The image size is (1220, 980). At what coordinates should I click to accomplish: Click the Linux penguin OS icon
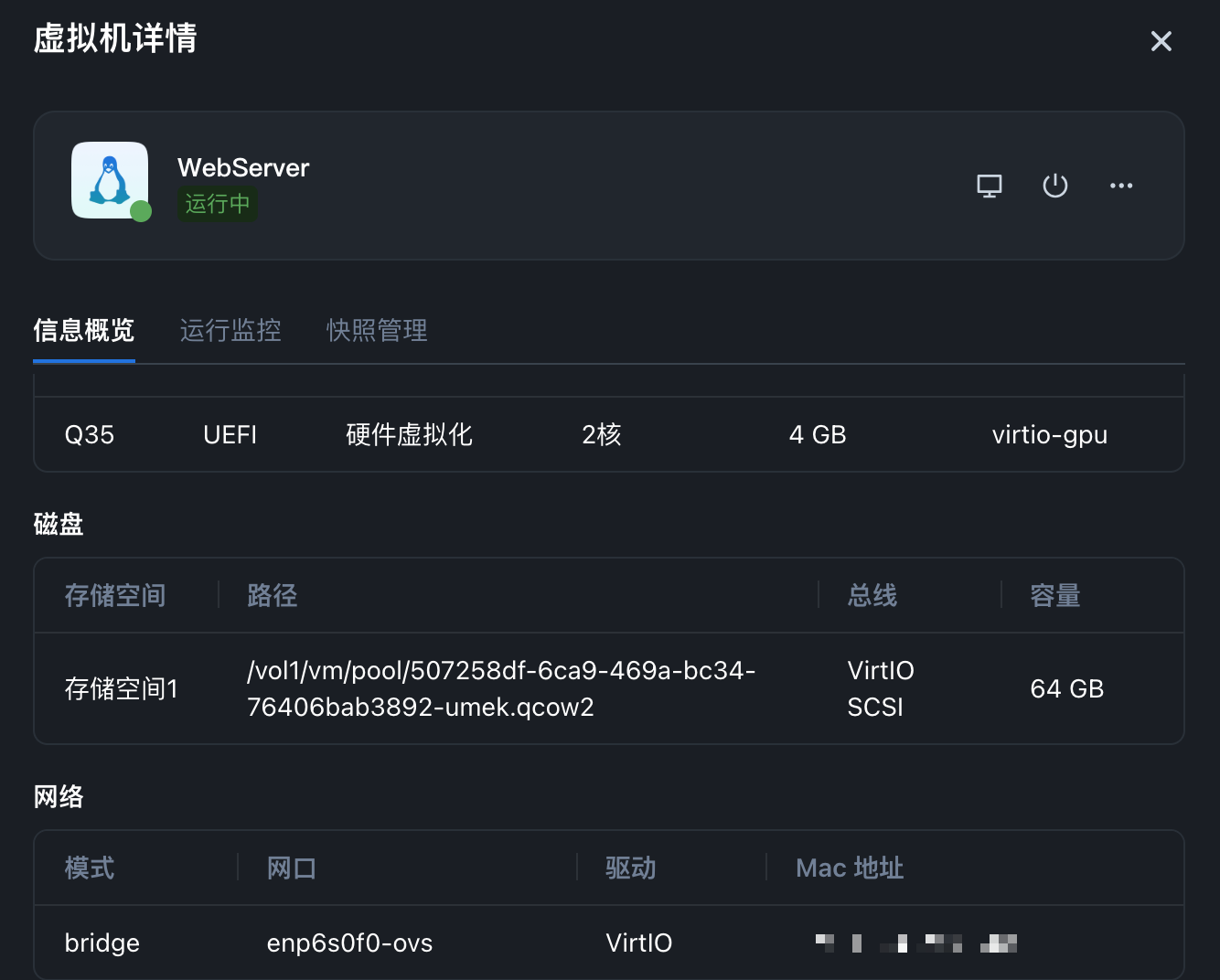pyautogui.click(x=110, y=180)
